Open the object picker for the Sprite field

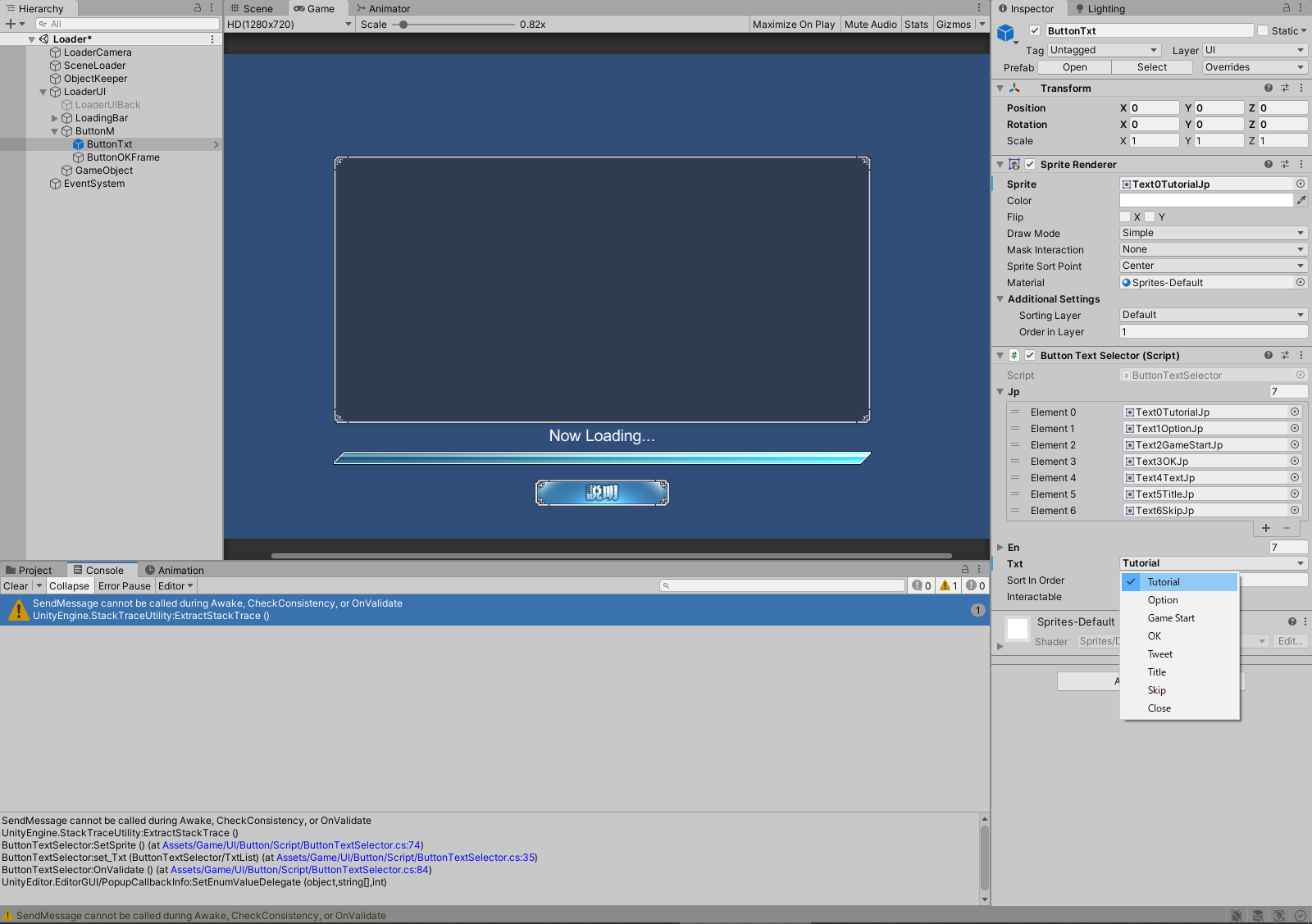[x=1301, y=184]
